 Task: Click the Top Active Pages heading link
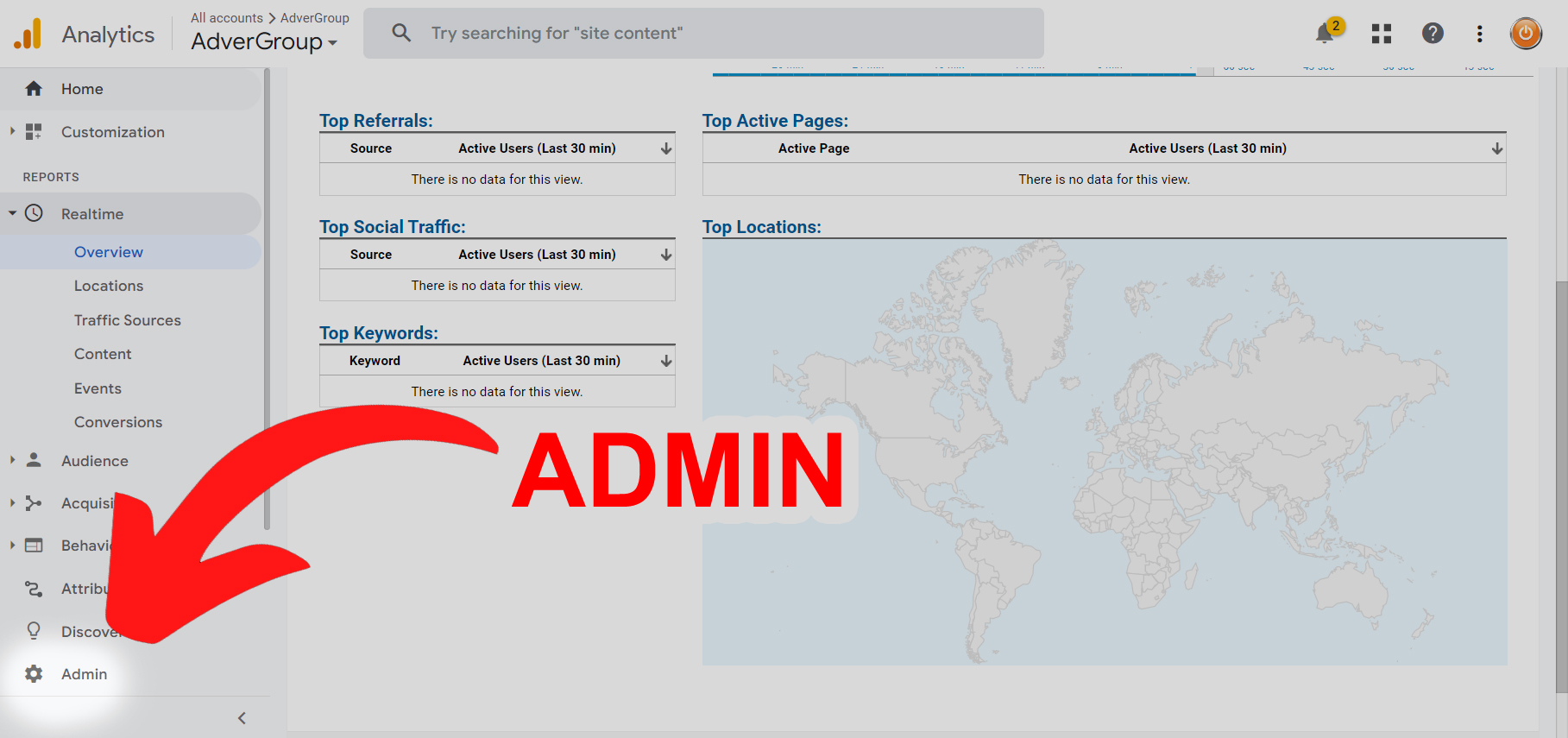(x=775, y=121)
